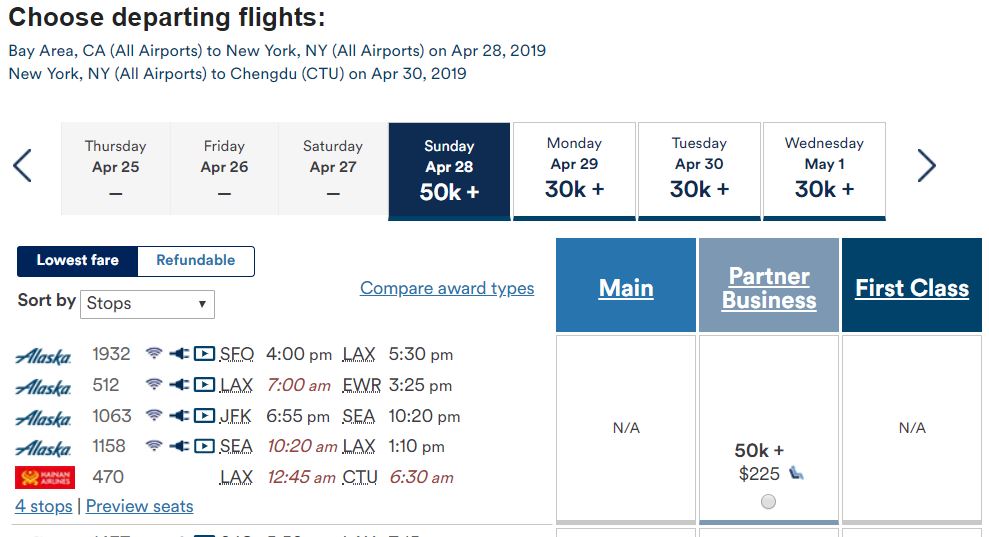989x537 pixels.
Task: Click the Preview seats link
Action: tap(140, 506)
